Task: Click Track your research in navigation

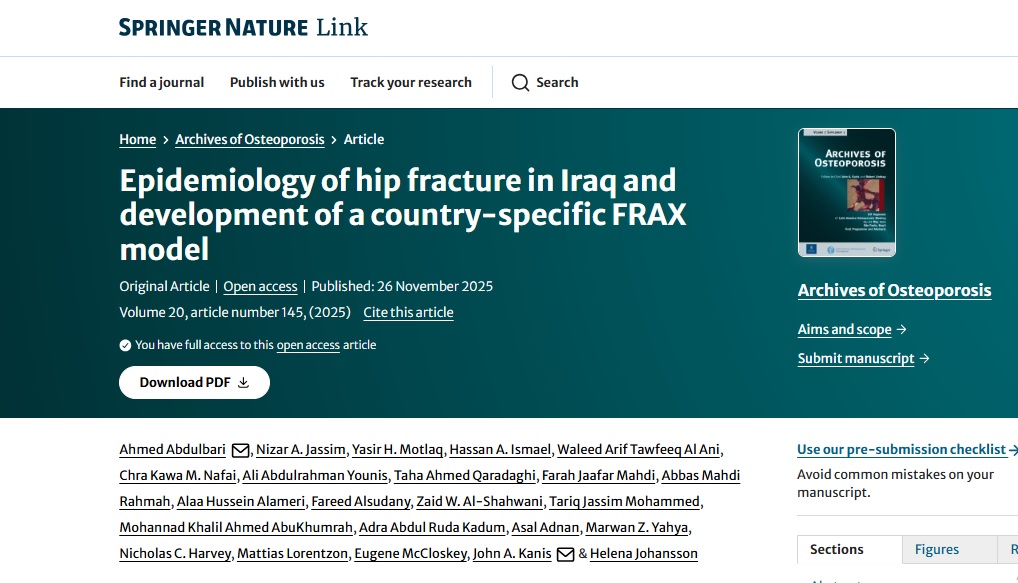Action: point(410,83)
